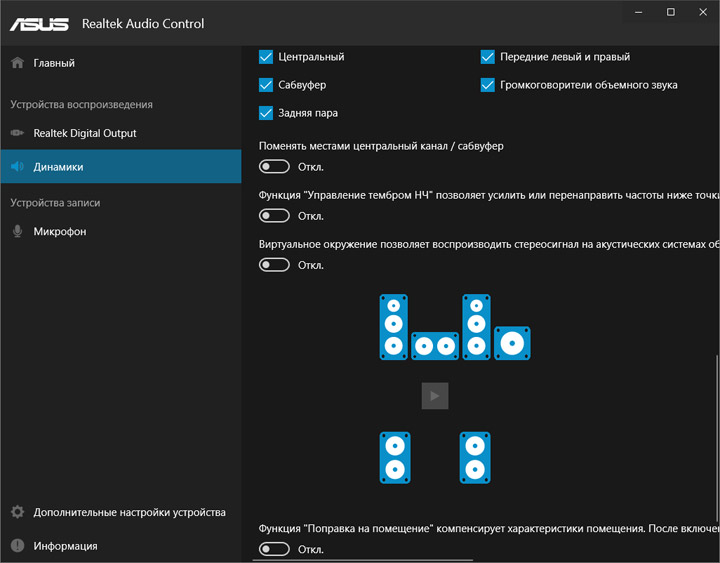Disable the Задняя пара checkbox
The height and width of the screenshot is (563, 720).
[x=266, y=113]
